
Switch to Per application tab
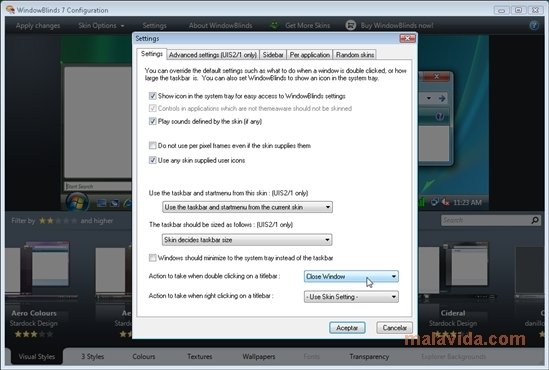tap(310, 55)
